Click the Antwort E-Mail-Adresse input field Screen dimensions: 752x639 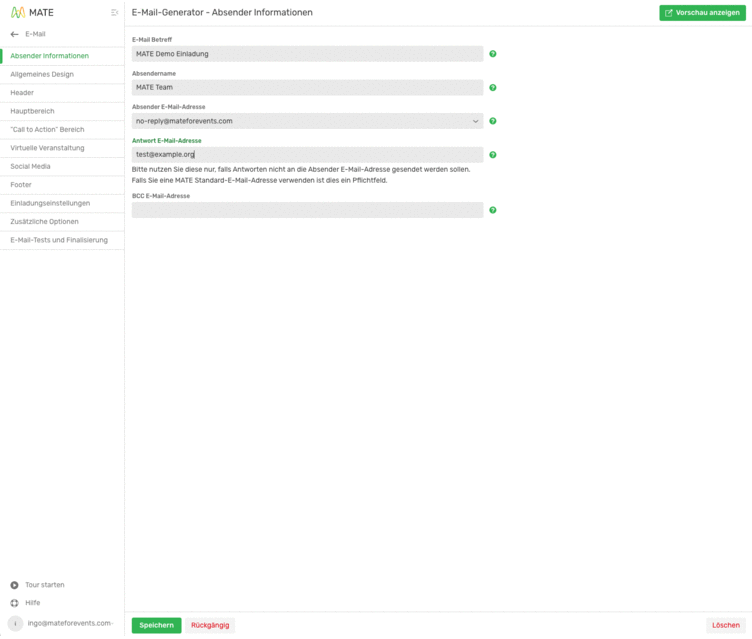click(x=307, y=154)
